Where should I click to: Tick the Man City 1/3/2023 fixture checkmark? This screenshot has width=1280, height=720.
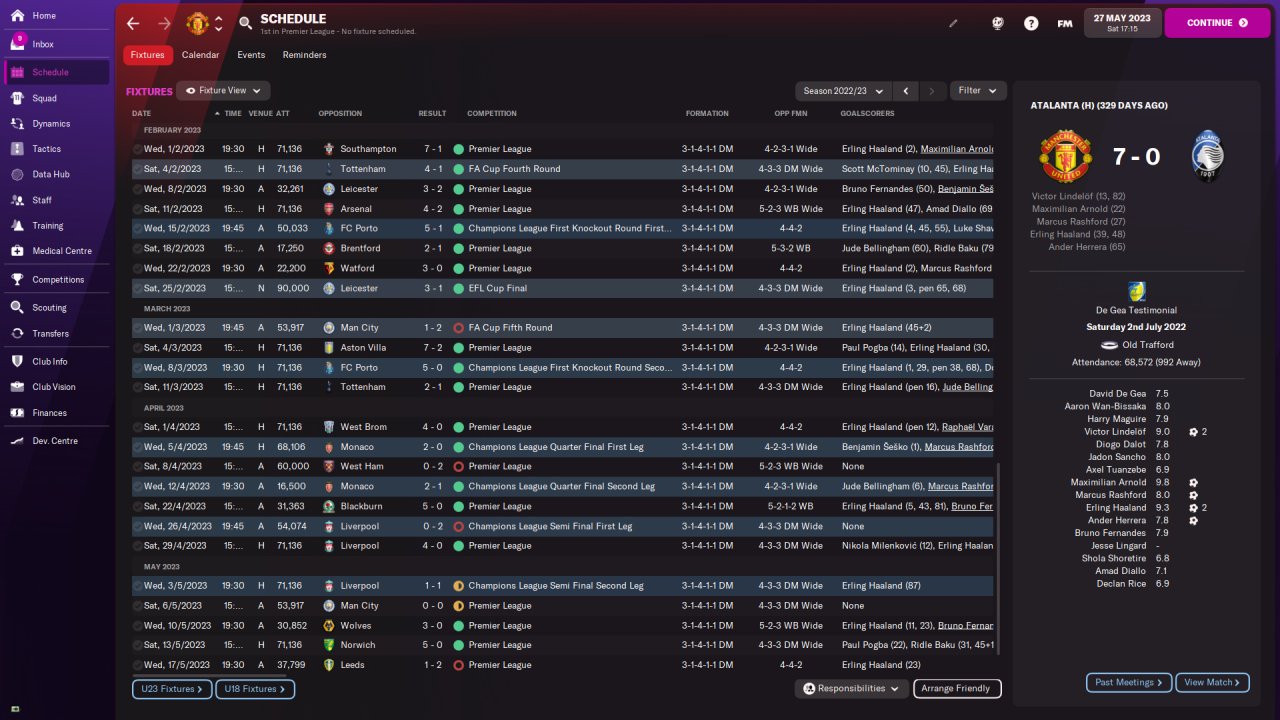[x=138, y=328]
